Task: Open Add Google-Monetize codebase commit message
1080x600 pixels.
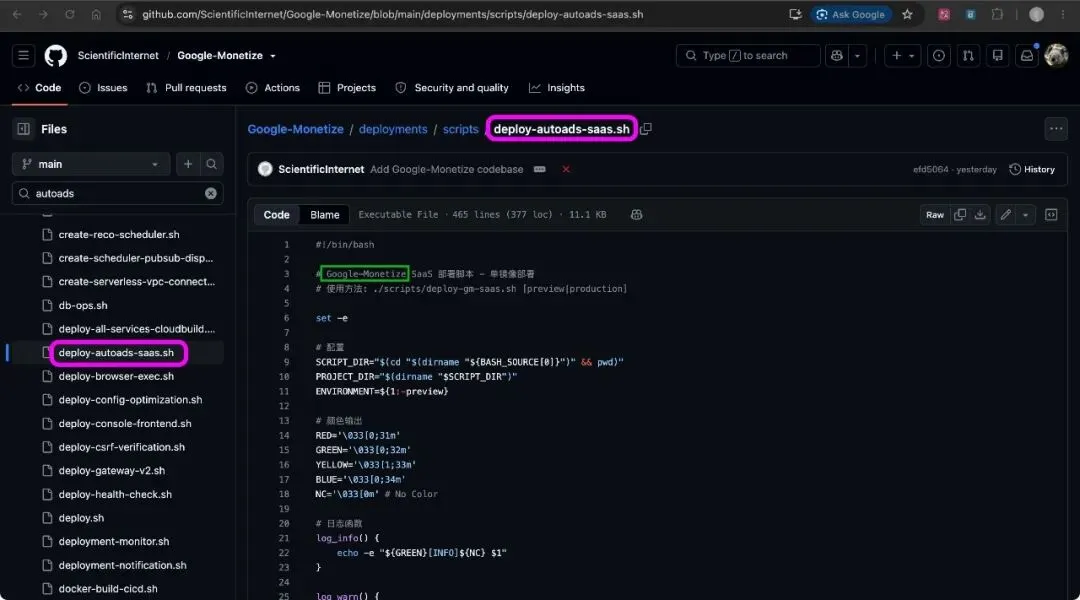Action: click(x=446, y=169)
